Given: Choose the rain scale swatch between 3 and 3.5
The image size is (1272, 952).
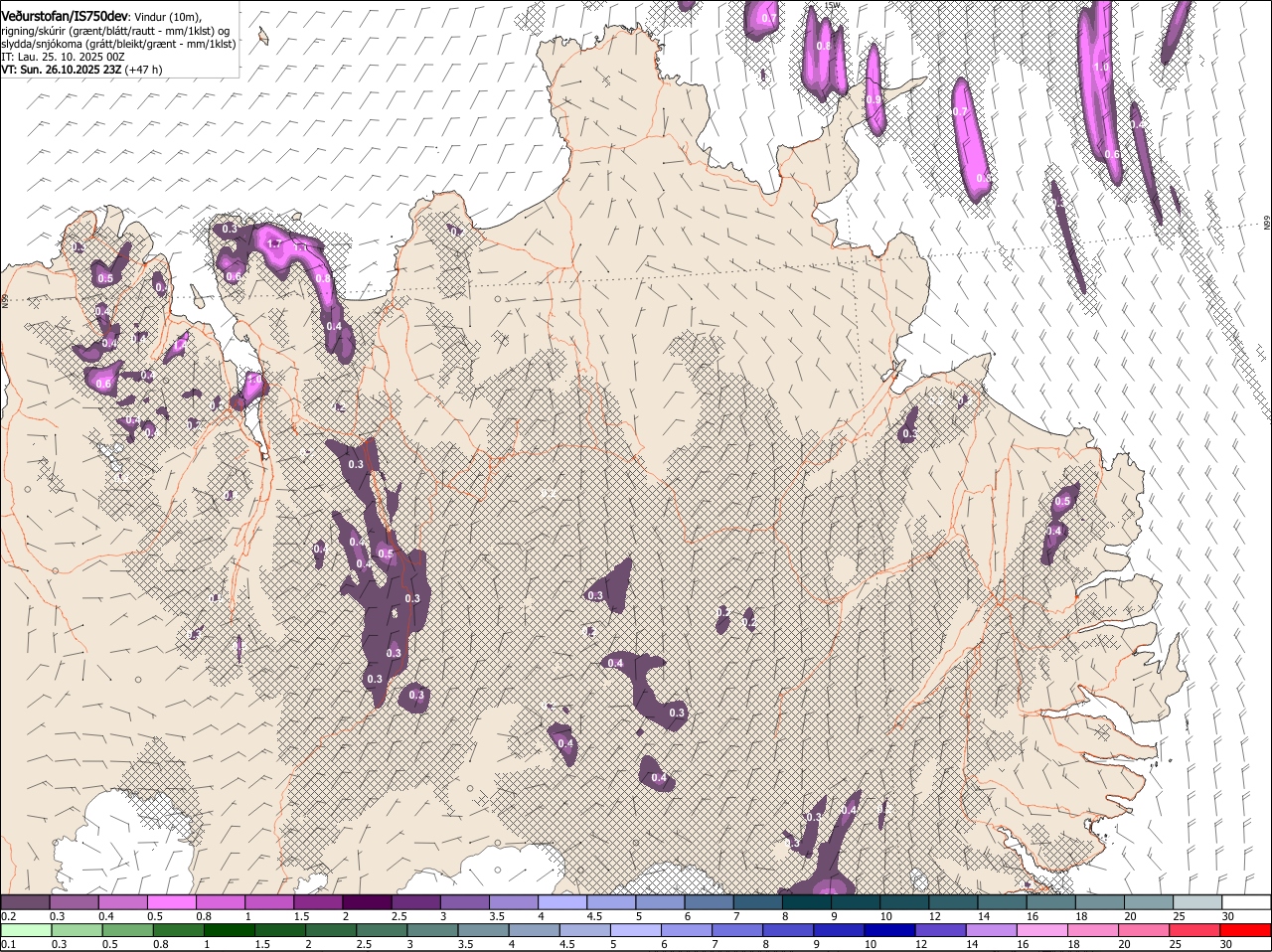Looking at the screenshot, I should [x=432, y=930].
